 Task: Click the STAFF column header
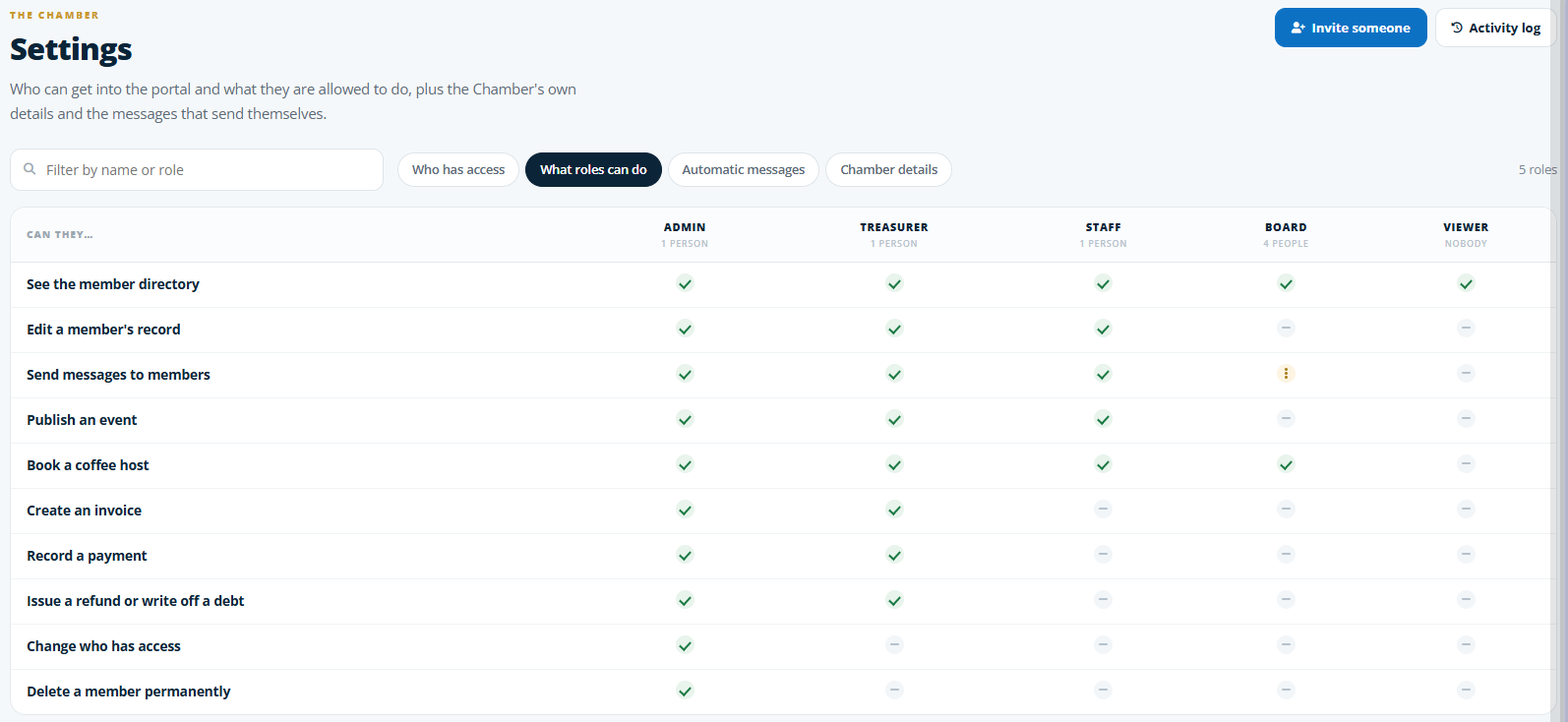coord(1104,227)
